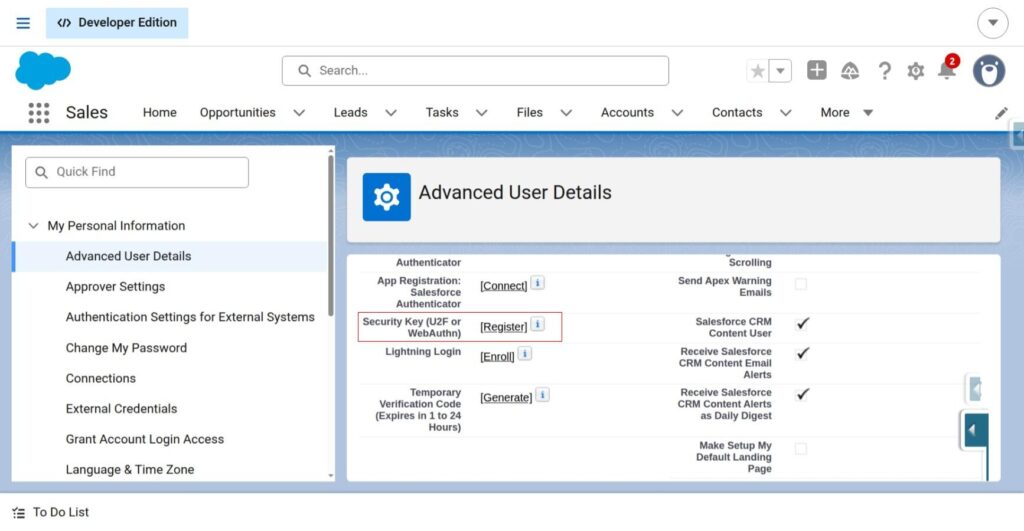Open the Setup gear icon

click(916, 71)
